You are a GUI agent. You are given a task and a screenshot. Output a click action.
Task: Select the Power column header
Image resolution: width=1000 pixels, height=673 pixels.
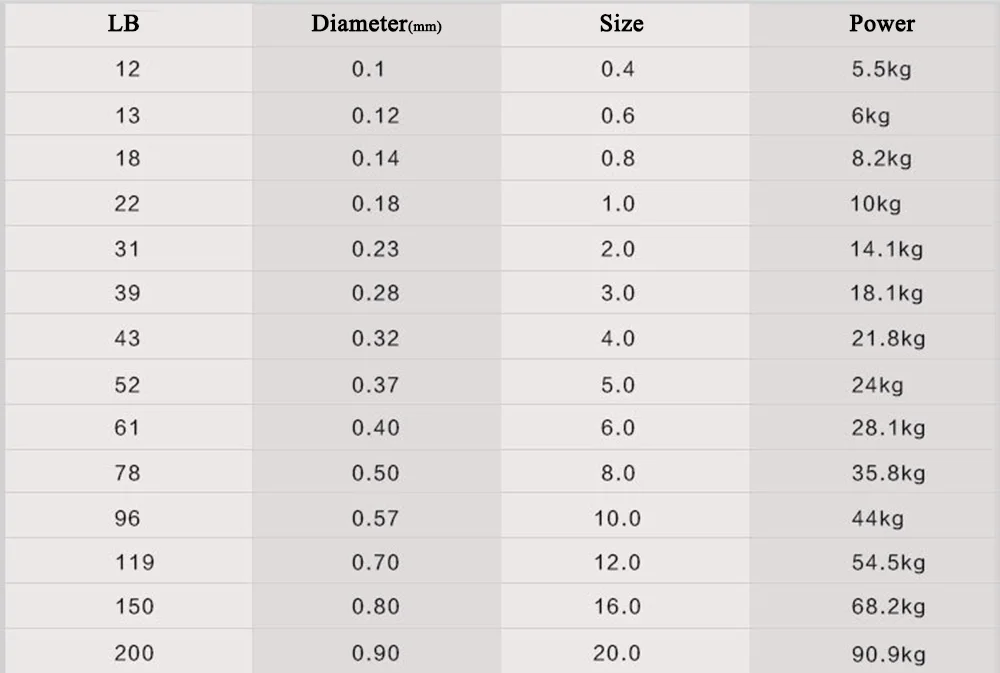coord(881,23)
